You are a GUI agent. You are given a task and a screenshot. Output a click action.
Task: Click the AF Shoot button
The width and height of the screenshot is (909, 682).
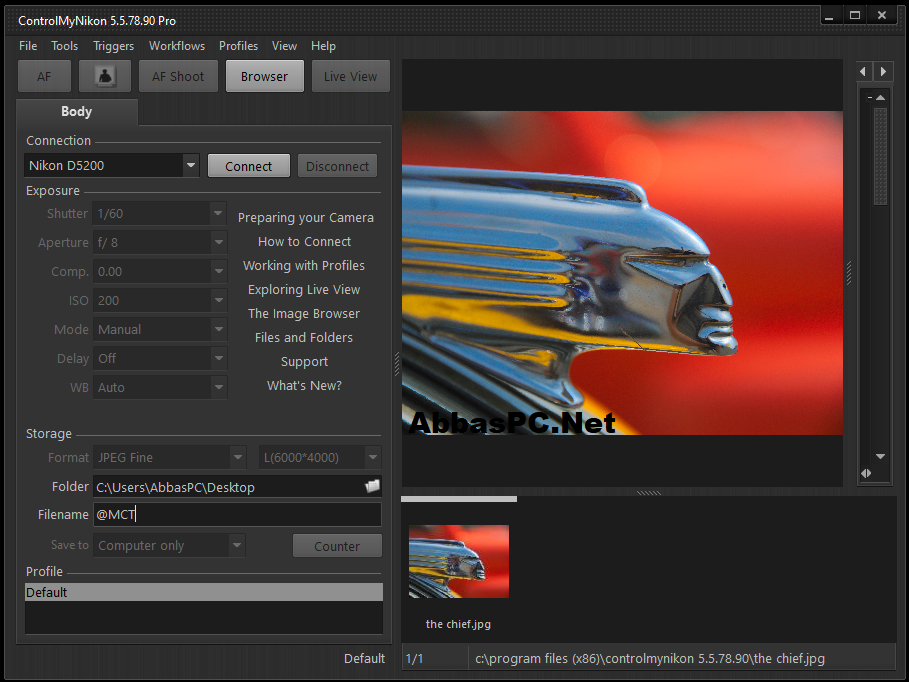pos(178,76)
